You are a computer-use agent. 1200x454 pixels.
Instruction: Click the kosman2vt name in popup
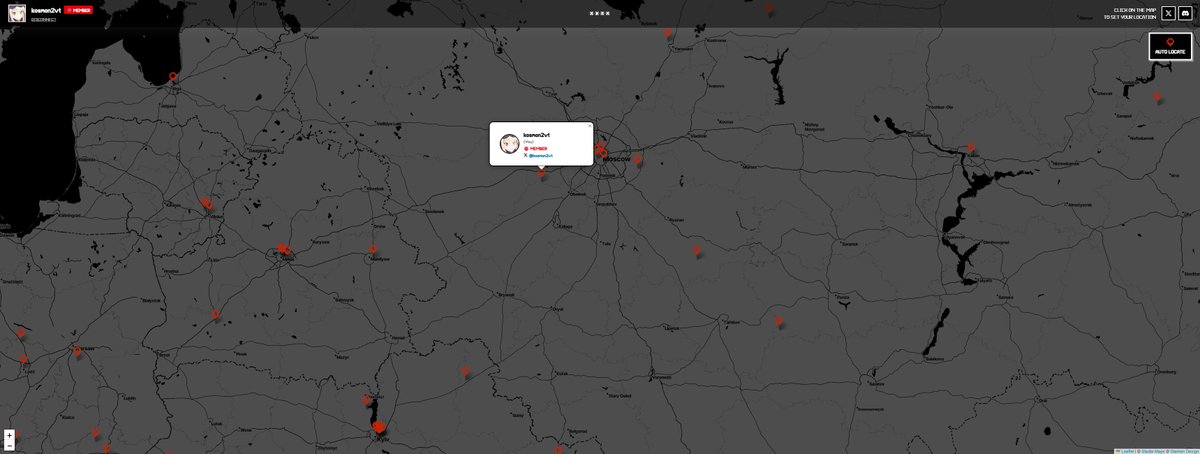pyautogui.click(x=537, y=134)
